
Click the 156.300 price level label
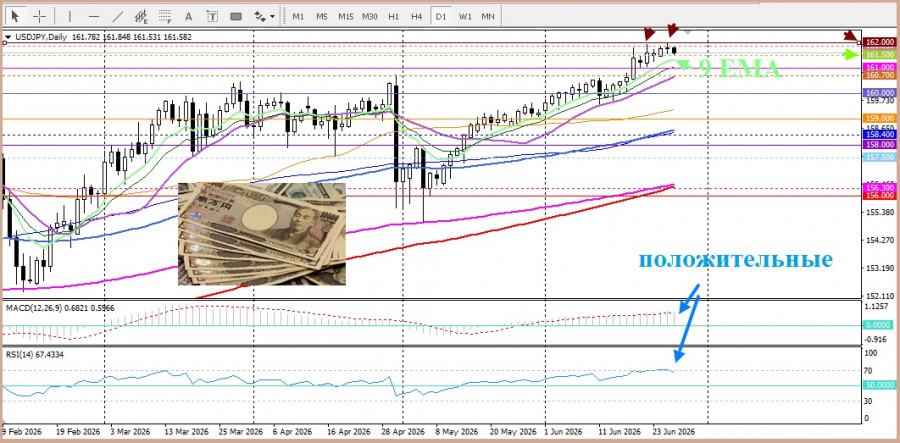pyautogui.click(x=879, y=188)
